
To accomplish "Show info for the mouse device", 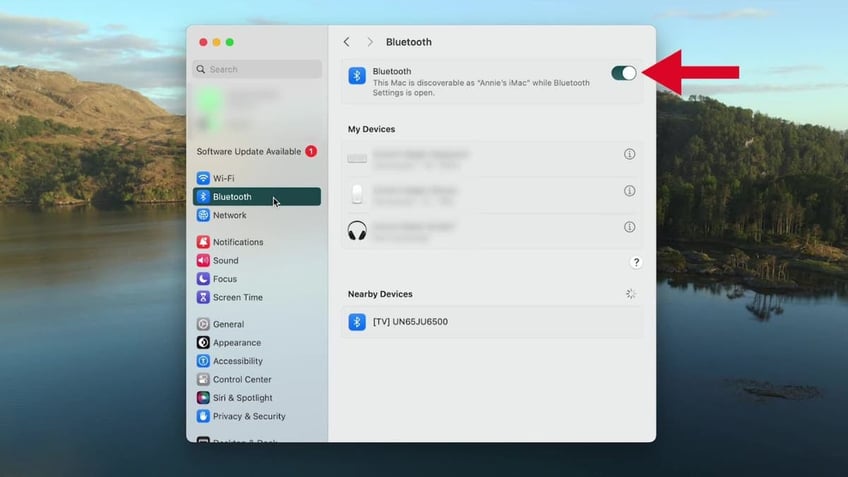I will [630, 190].
